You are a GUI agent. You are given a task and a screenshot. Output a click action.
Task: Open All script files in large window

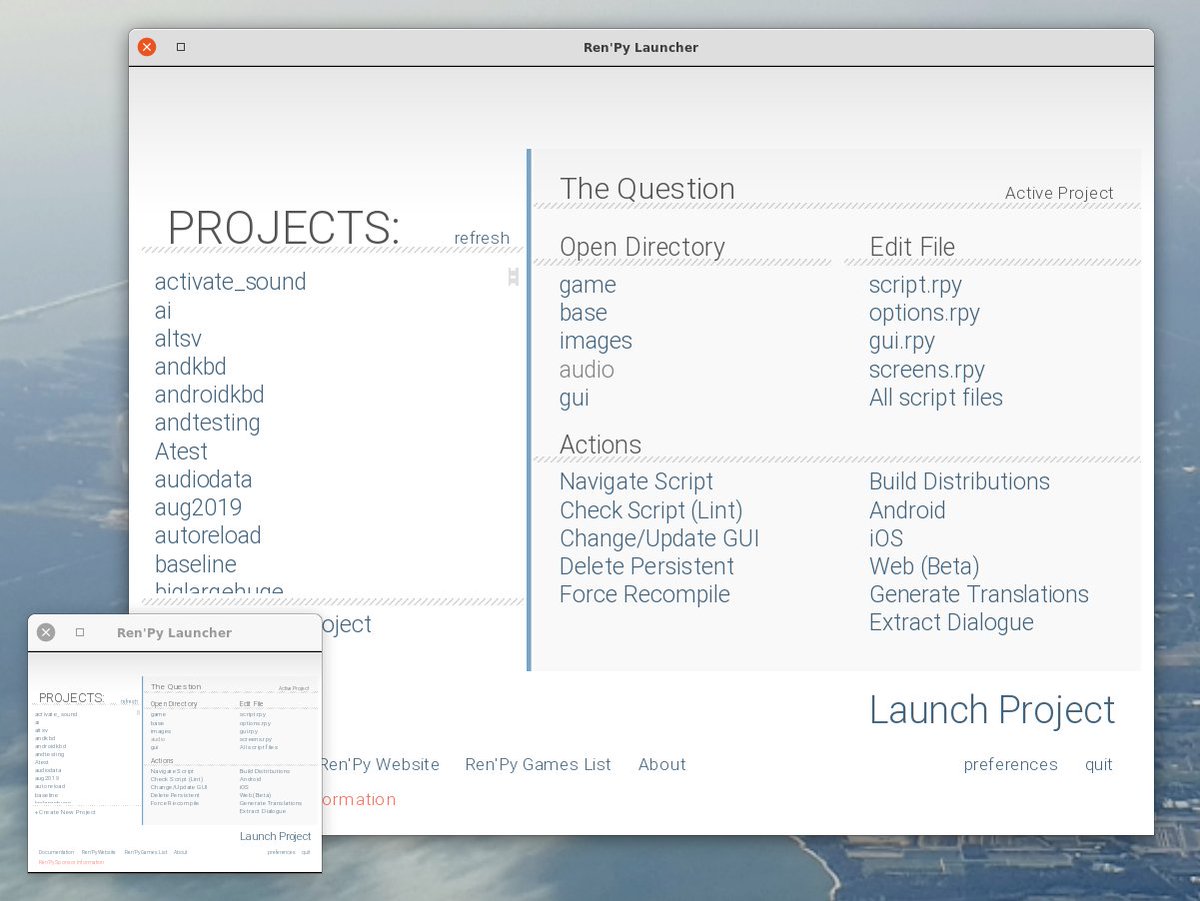point(936,397)
